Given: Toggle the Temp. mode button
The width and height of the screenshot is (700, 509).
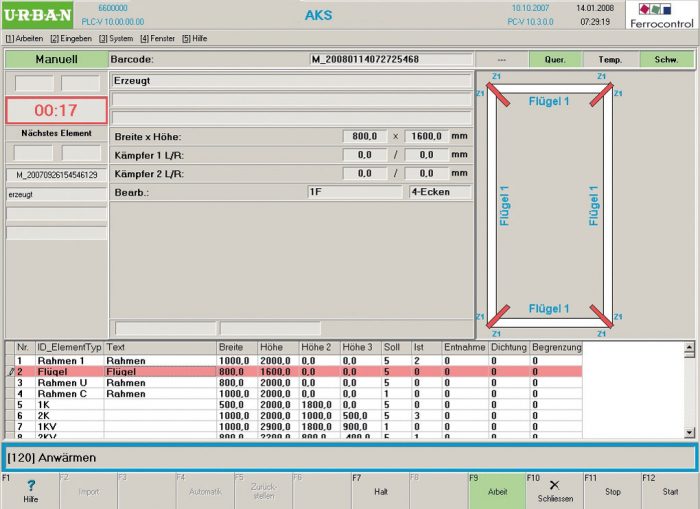Looking at the screenshot, I should point(610,60).
